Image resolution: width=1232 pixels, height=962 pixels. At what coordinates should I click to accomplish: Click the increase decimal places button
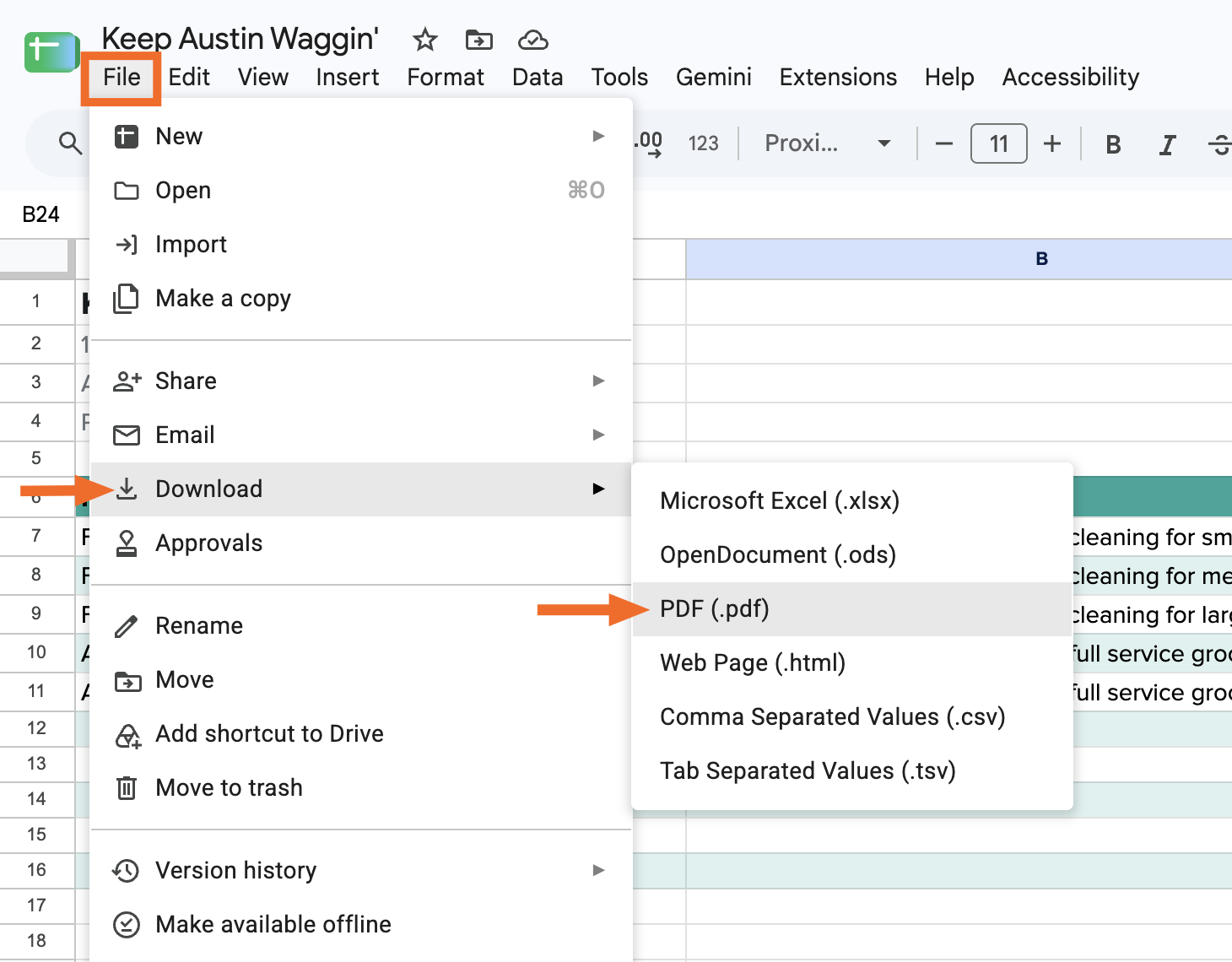[648, 143]
